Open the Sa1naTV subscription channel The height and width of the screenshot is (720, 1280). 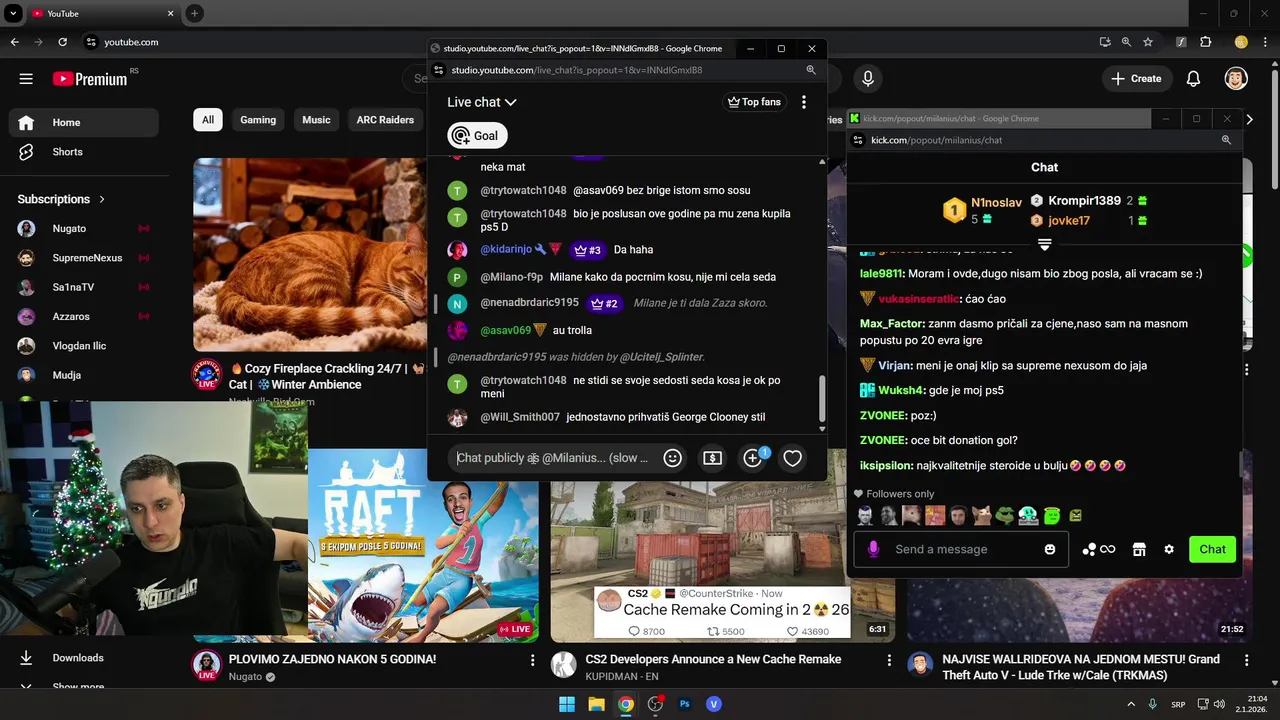tap(84, 287)
